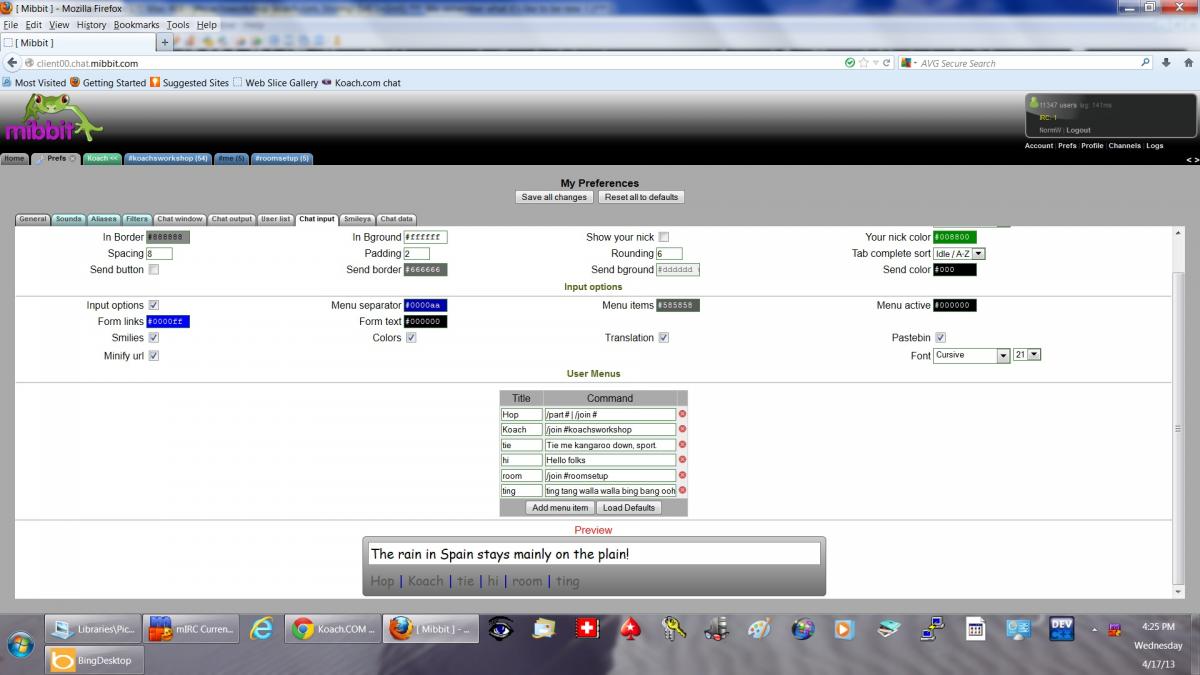Switch to the Chat window tab

(x=180, y=219)
